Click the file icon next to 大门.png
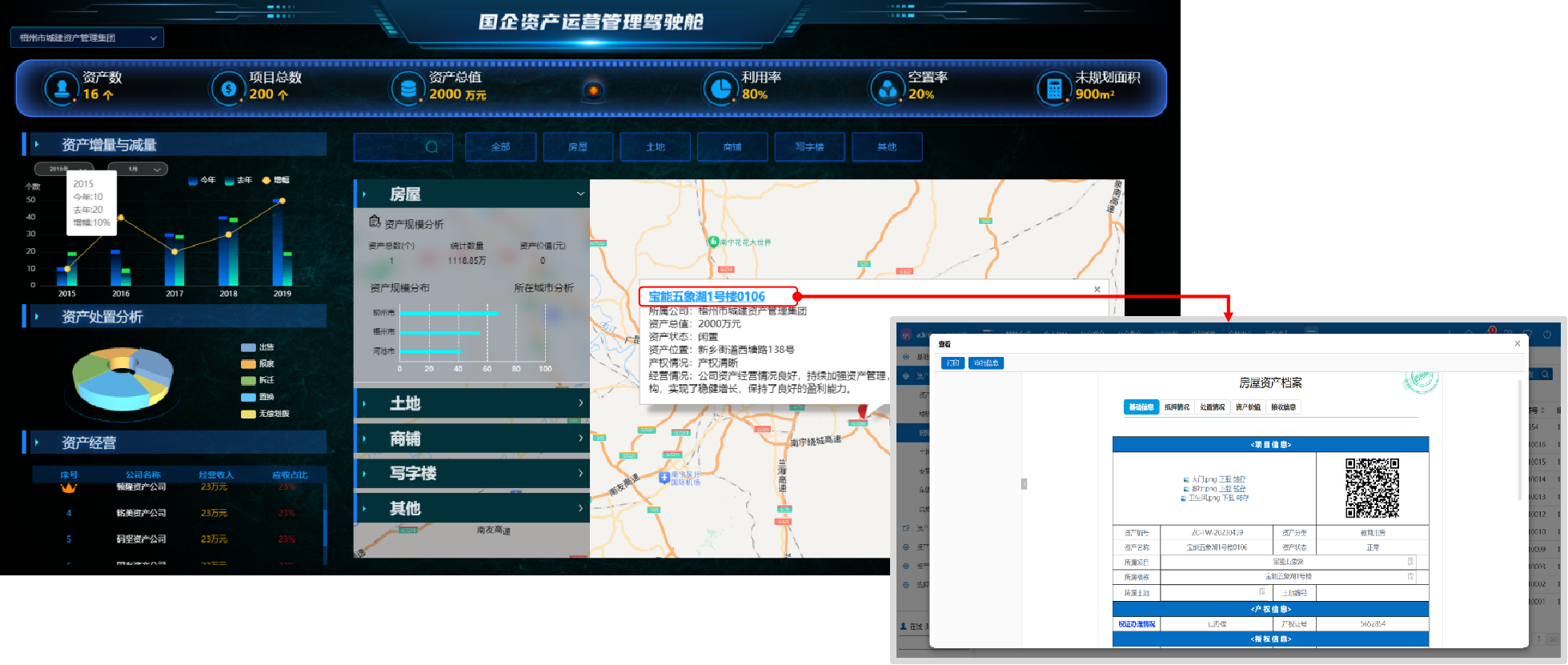The width and height of the screenshot is (1568, 665). click(1186, 479)
